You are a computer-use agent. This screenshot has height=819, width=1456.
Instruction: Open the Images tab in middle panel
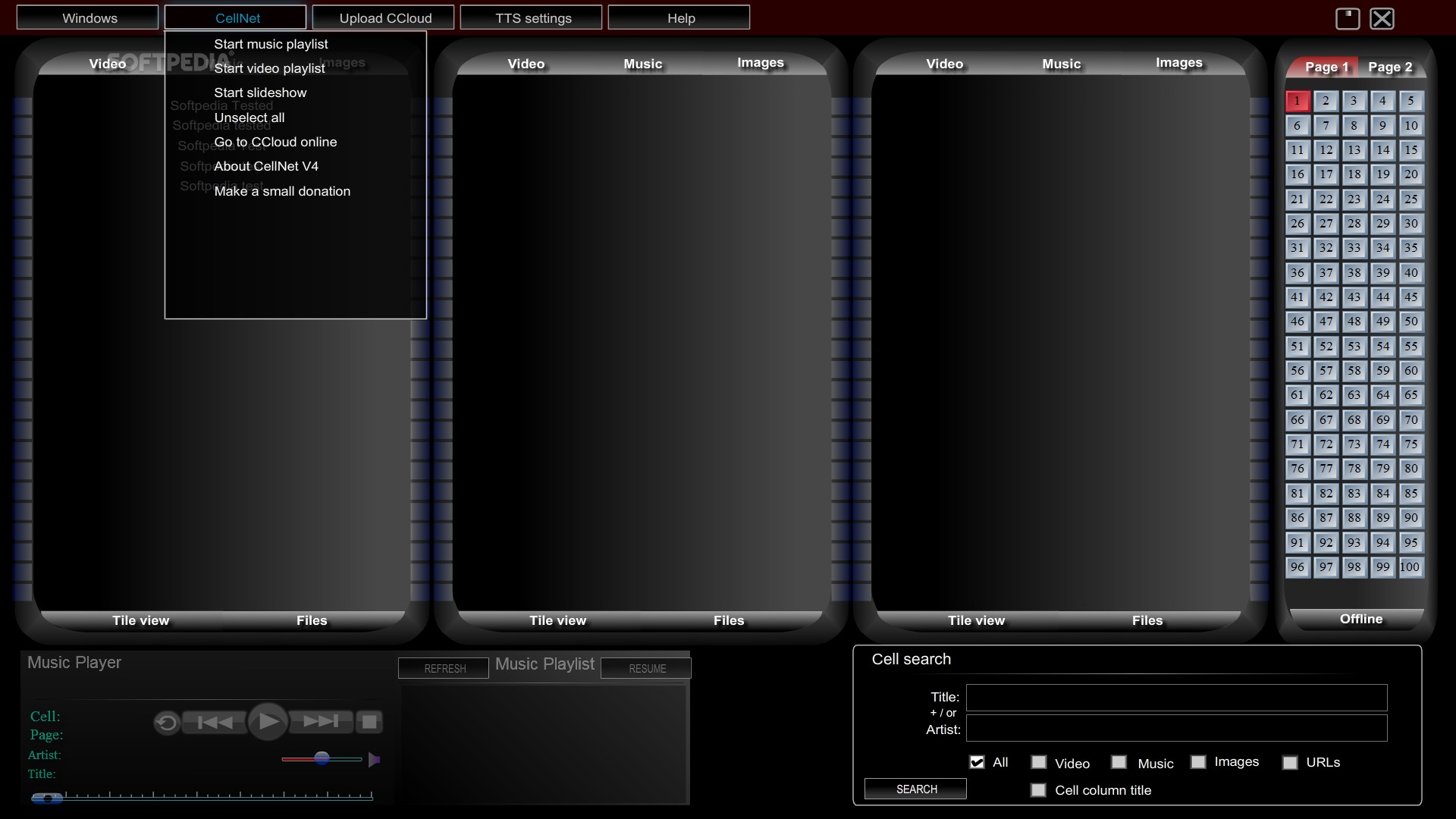point(760,63)
